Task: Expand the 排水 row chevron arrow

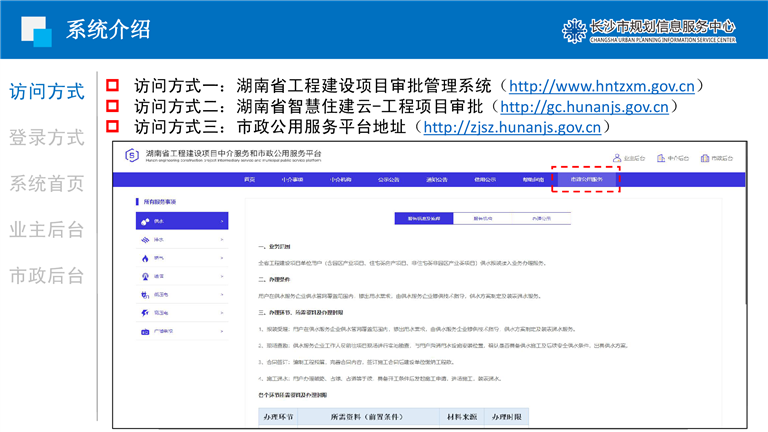Action: pyautogui.click(x=223, y=240)
